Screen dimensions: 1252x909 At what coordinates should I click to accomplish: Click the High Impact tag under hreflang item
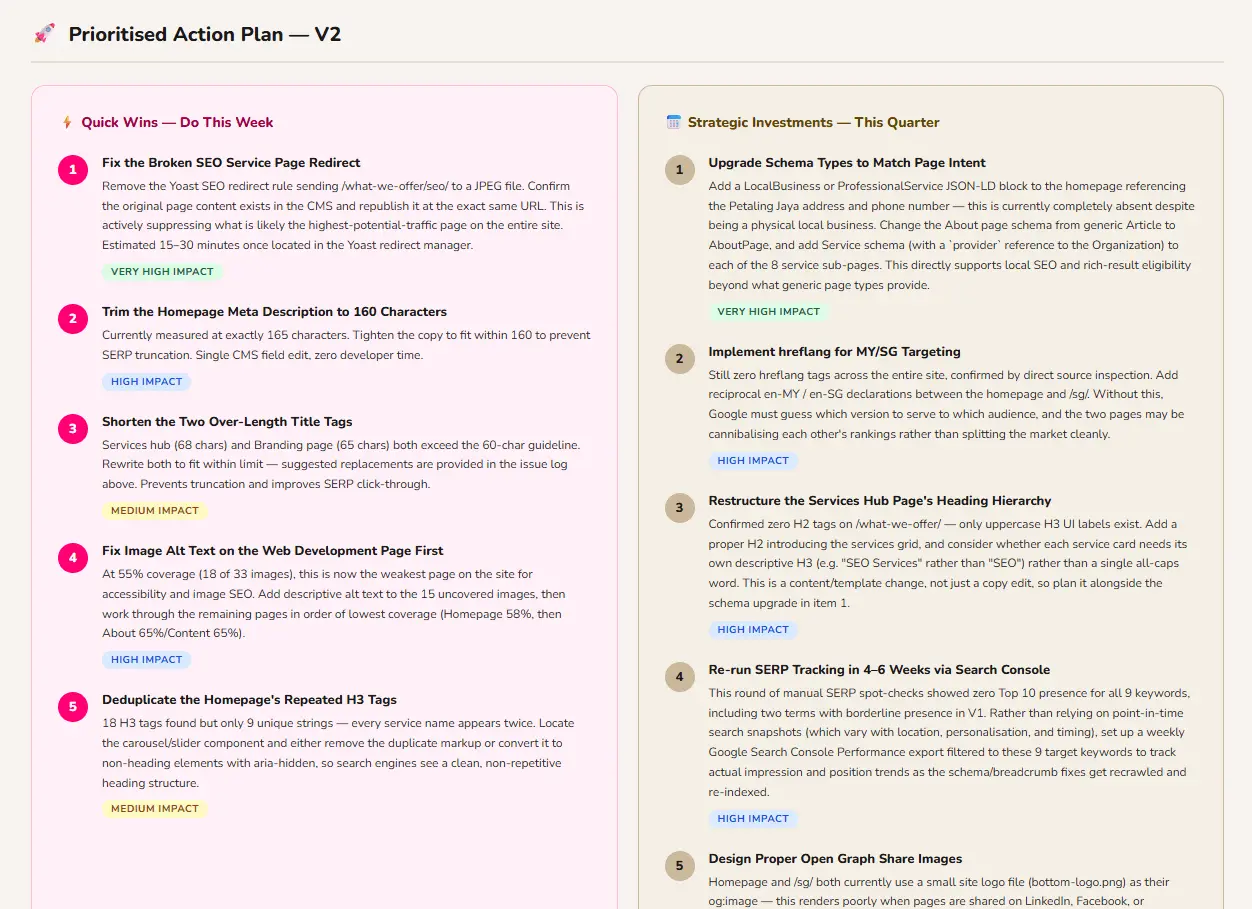753,460
